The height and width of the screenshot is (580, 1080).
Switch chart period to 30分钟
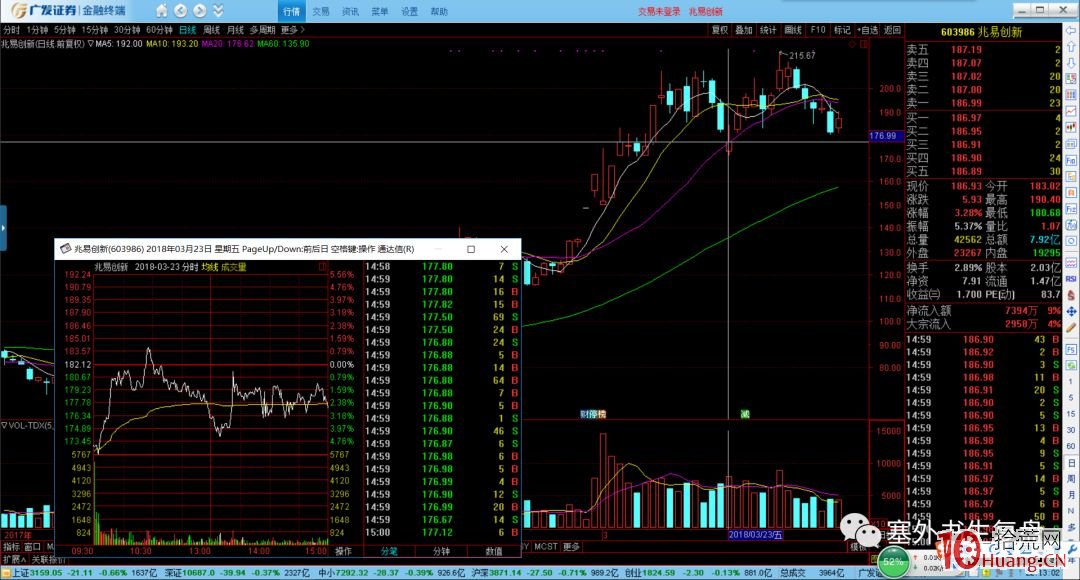(127, 30)
